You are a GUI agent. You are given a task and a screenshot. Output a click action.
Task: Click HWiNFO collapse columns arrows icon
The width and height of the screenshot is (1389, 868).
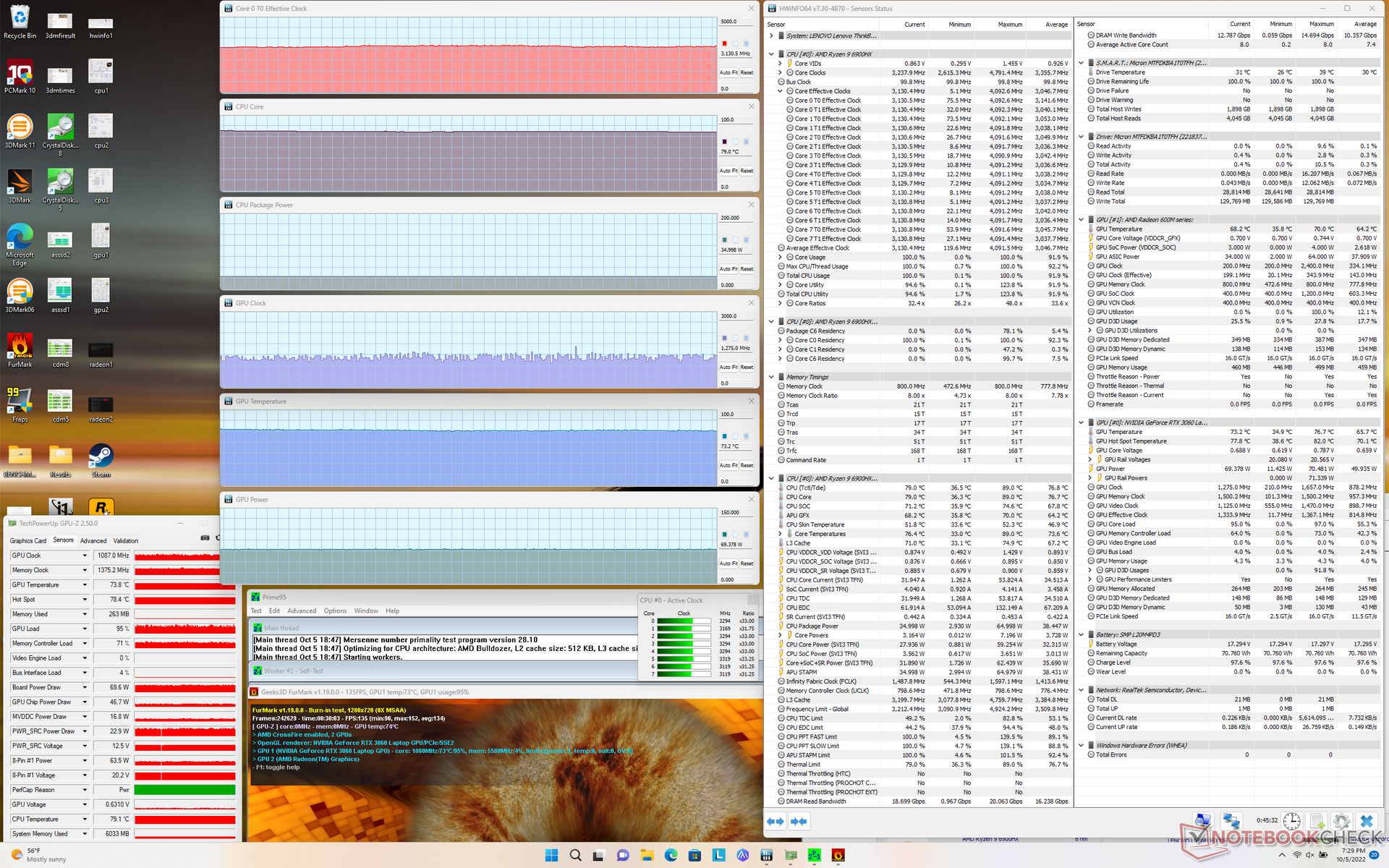coord(799,821)
